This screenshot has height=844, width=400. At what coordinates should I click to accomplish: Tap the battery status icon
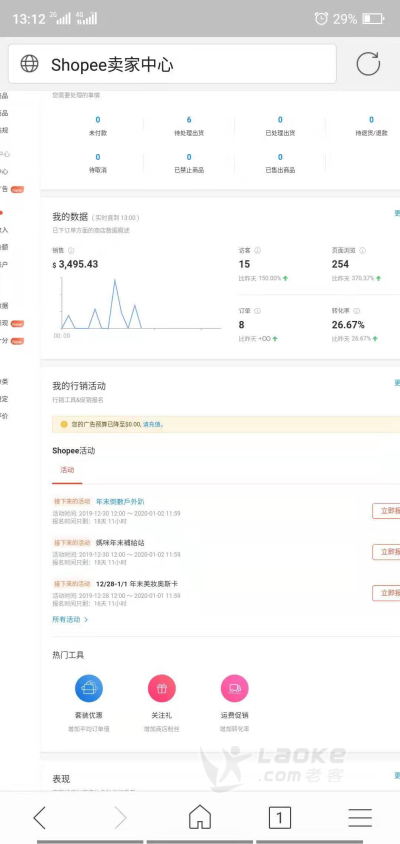click(374, 19)
